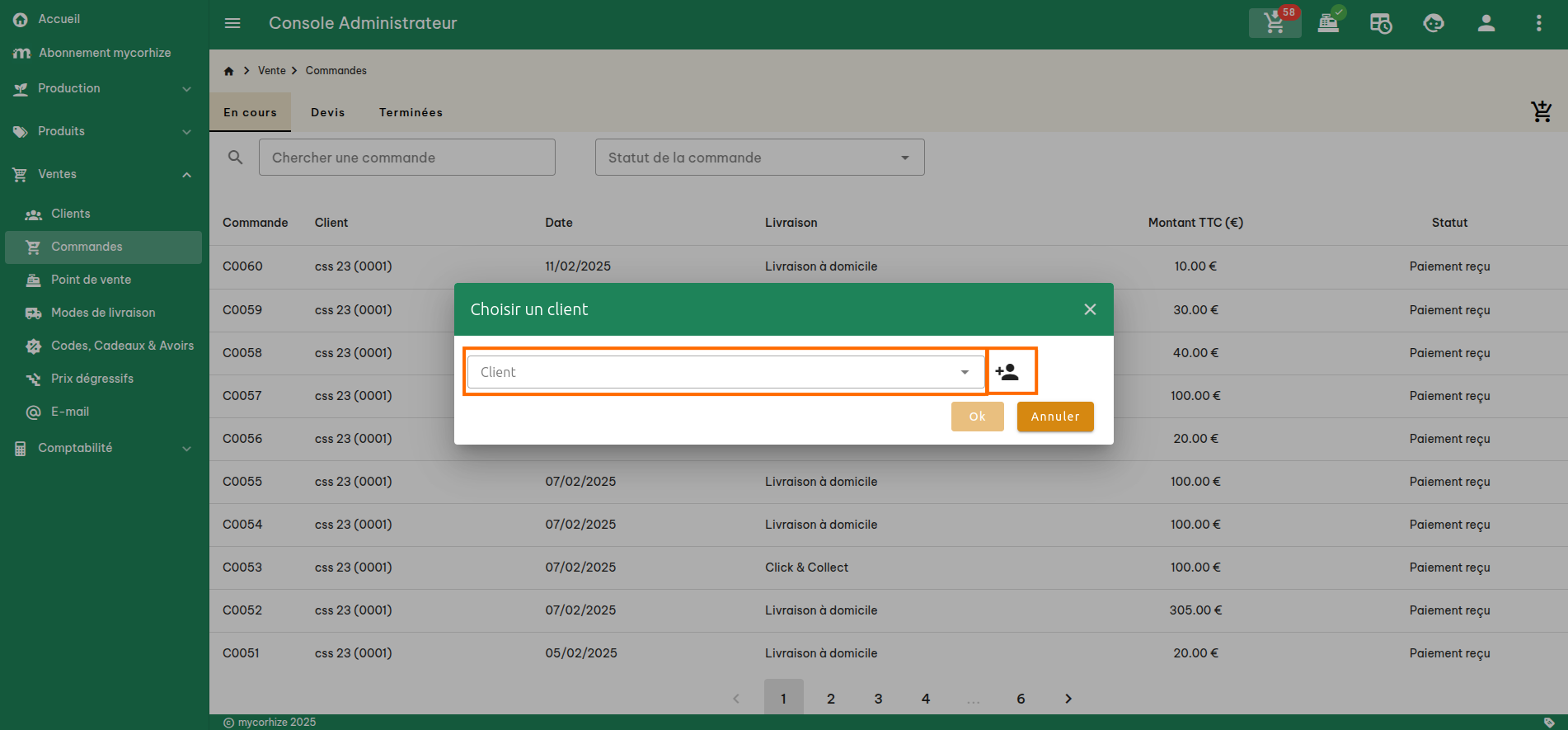
Task: Focus the Chercher une commande field
Action: tap(407, 158)
